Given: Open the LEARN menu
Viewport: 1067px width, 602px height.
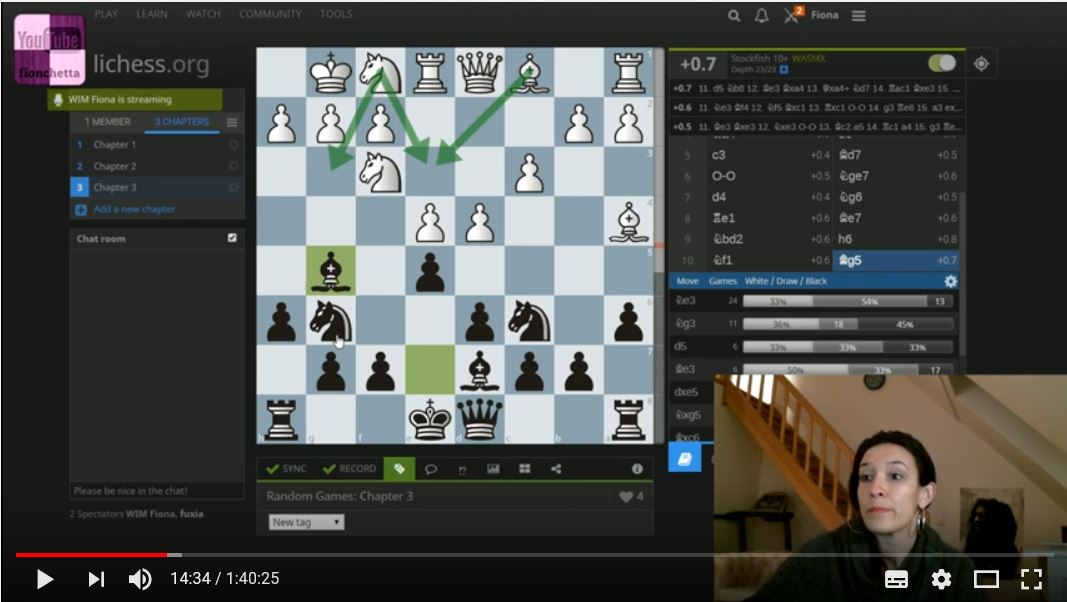Looking at the screenshot, I should tap(152, 14).
